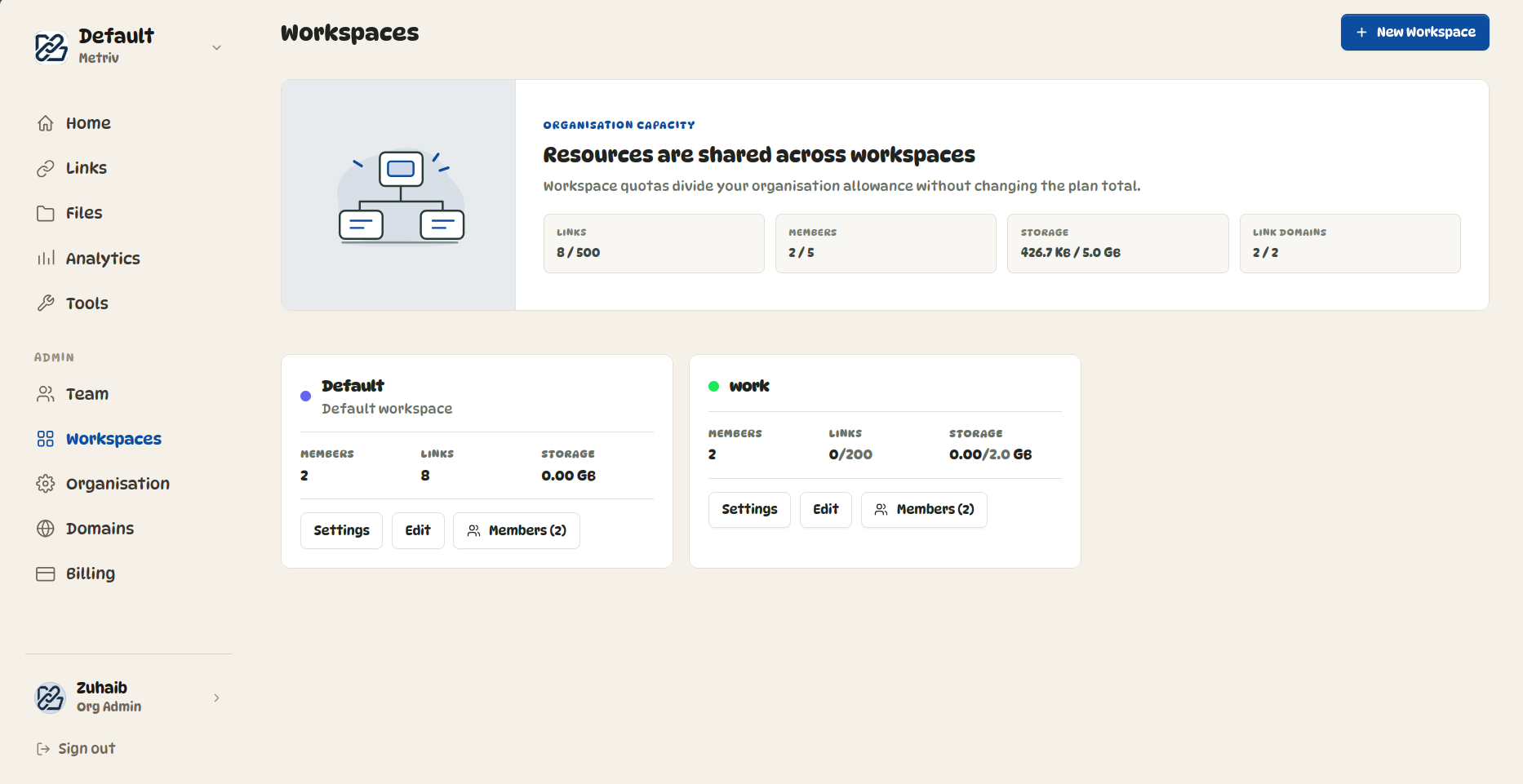
Task: Click the organisation capacity illustration
Action: click(x=401, y=197)
